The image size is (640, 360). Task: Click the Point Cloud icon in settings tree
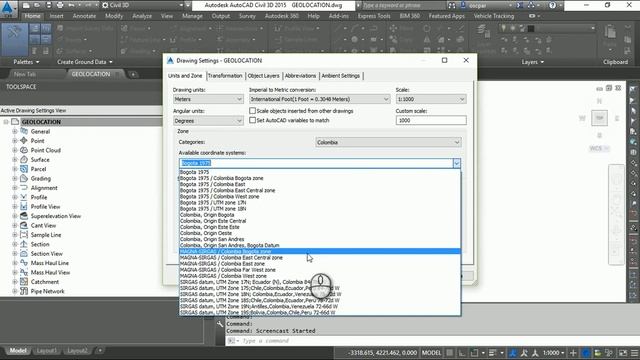pos(24,150)
